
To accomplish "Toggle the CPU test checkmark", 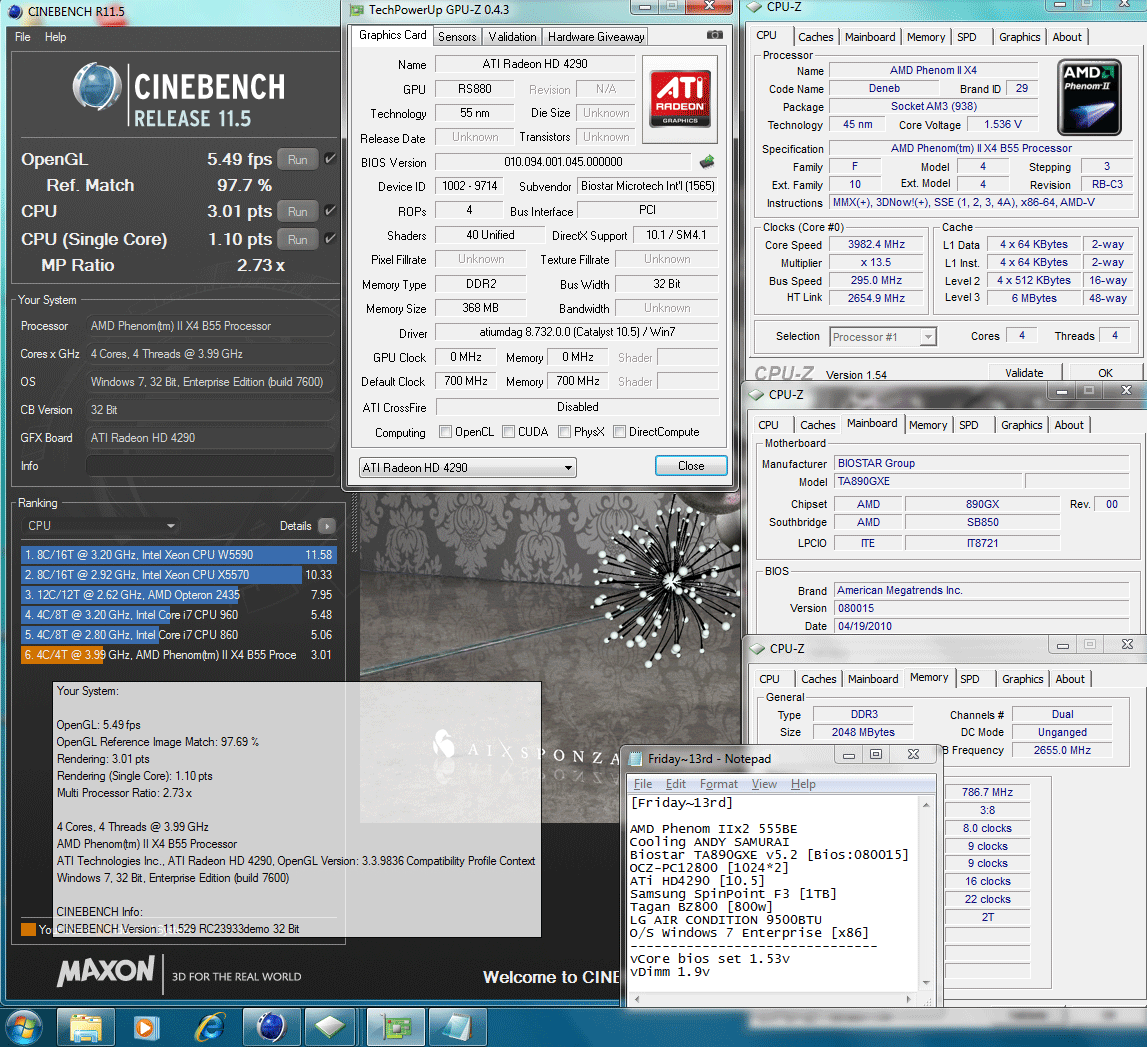I will 331,211.
